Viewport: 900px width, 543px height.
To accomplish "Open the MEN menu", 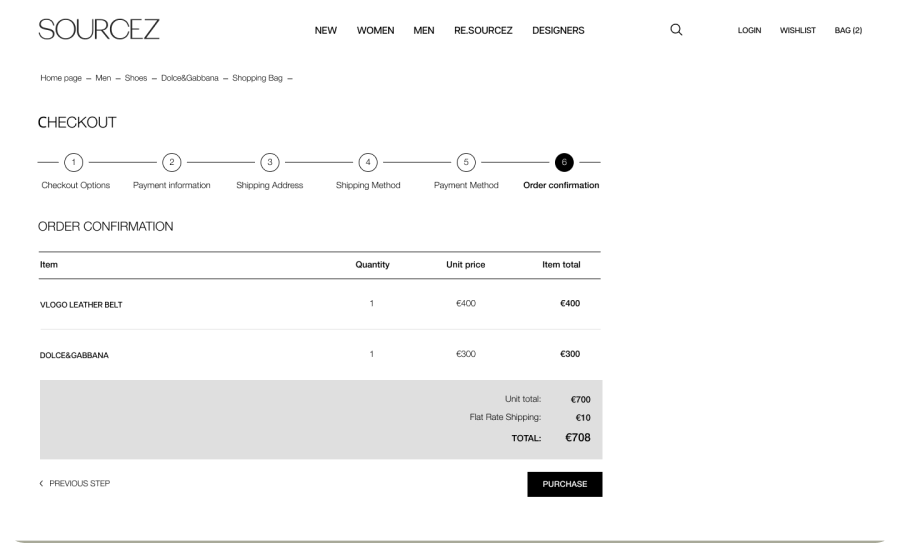I will coord(424,30).
